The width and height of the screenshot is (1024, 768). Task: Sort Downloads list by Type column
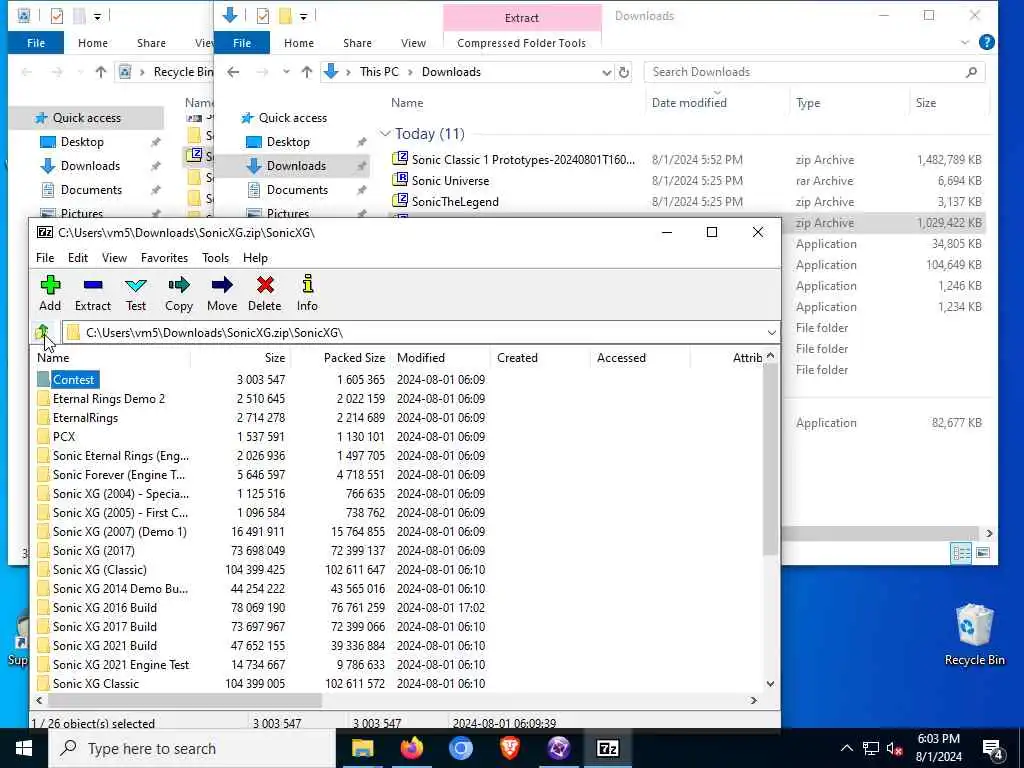pos(848,103)
